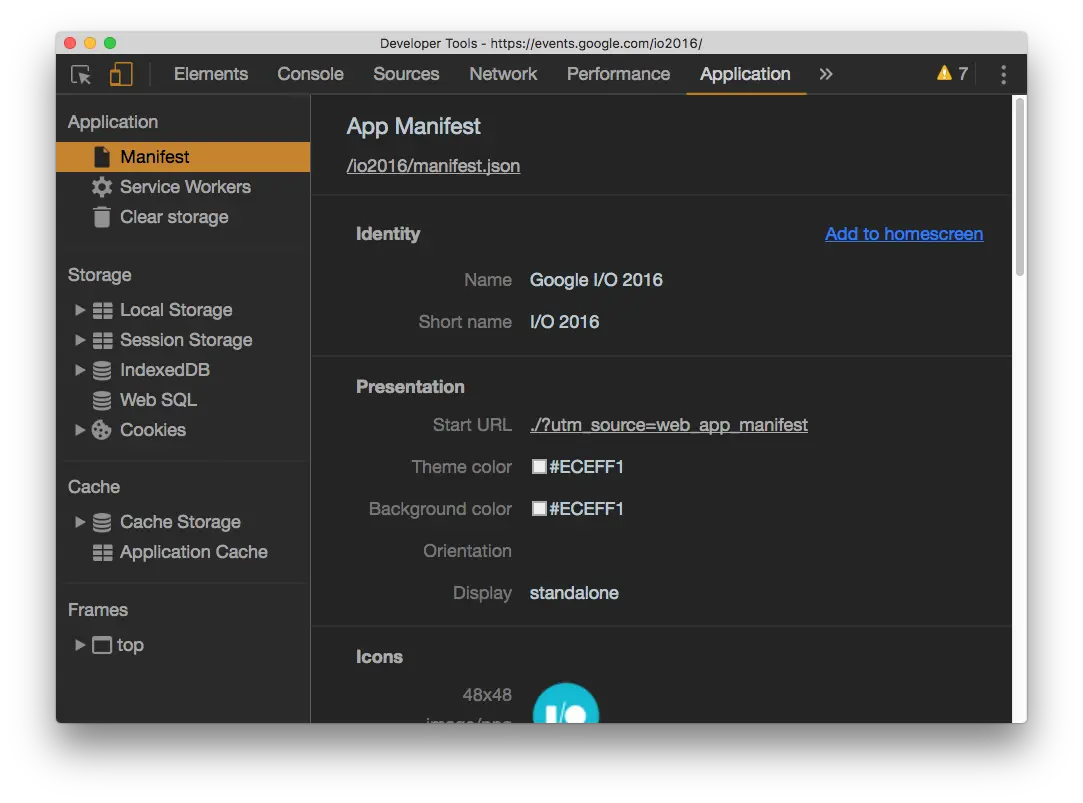Click the IndexedDB database icon
1083x803 pixels.
tap(102, 370)
